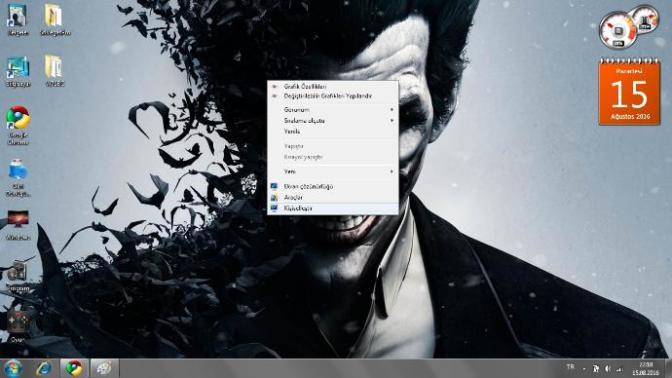The image size is (672, 378).
Task: Expand the Görünüm submenu
Action: 333,110
